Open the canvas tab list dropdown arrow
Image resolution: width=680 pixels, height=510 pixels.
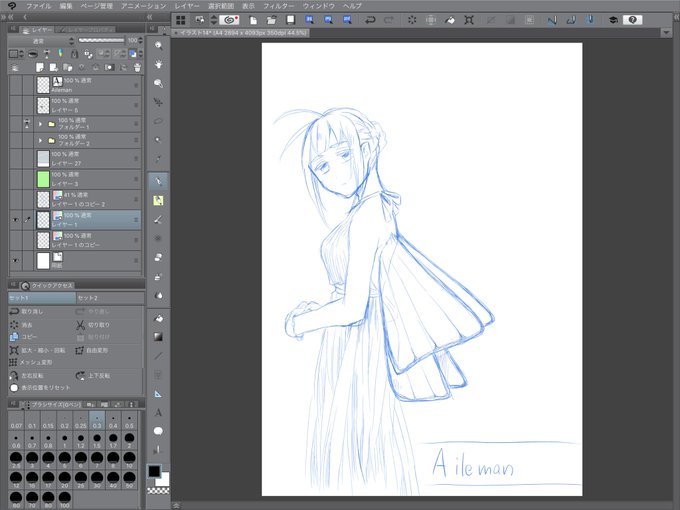click(667, 33)
